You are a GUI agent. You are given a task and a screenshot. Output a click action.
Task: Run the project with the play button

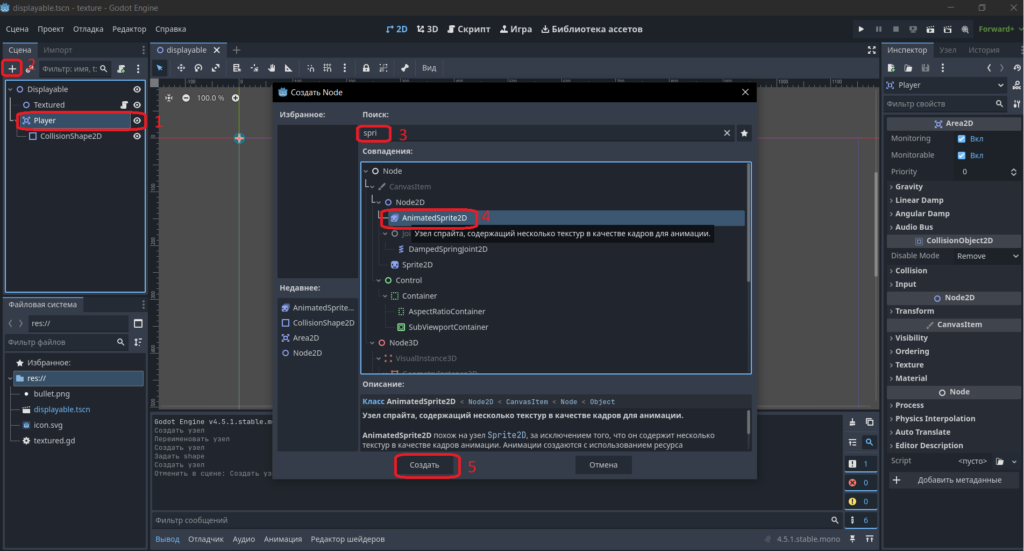click(x=861, y=29)
